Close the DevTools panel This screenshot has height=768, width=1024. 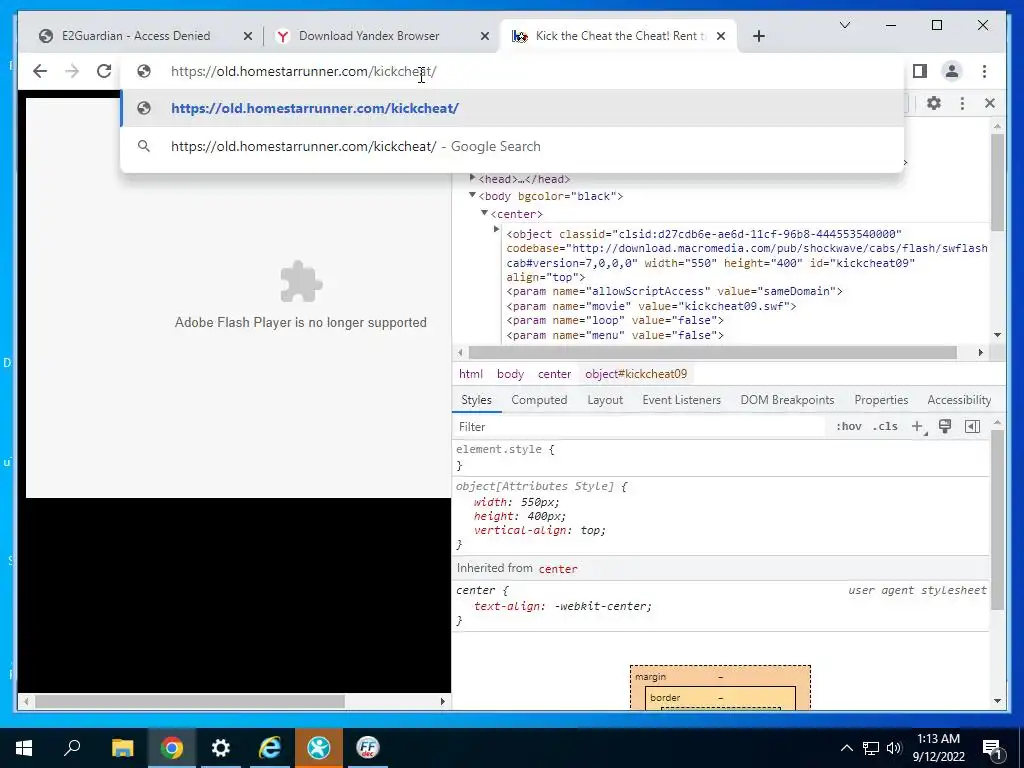click(x=989, y=103)
